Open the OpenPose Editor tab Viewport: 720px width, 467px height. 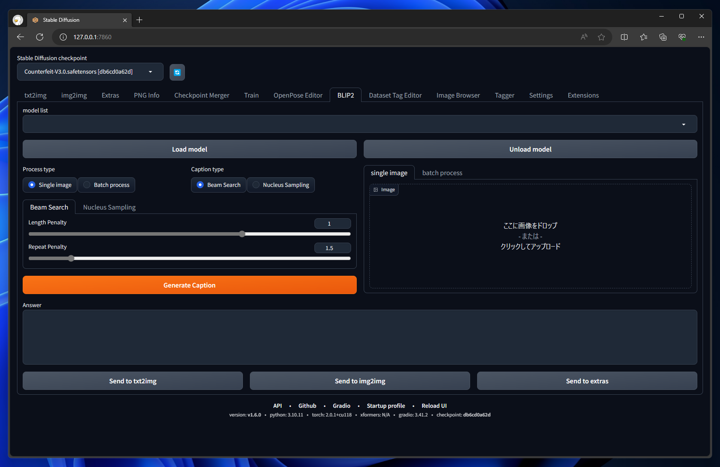pos(298,96)
